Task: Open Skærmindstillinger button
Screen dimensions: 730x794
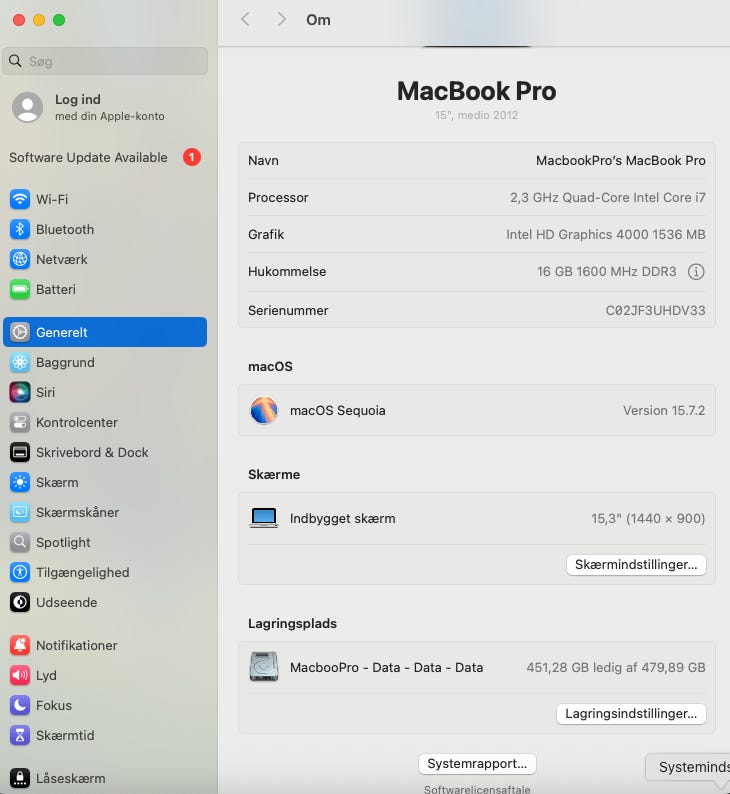Action: (636, 565)
